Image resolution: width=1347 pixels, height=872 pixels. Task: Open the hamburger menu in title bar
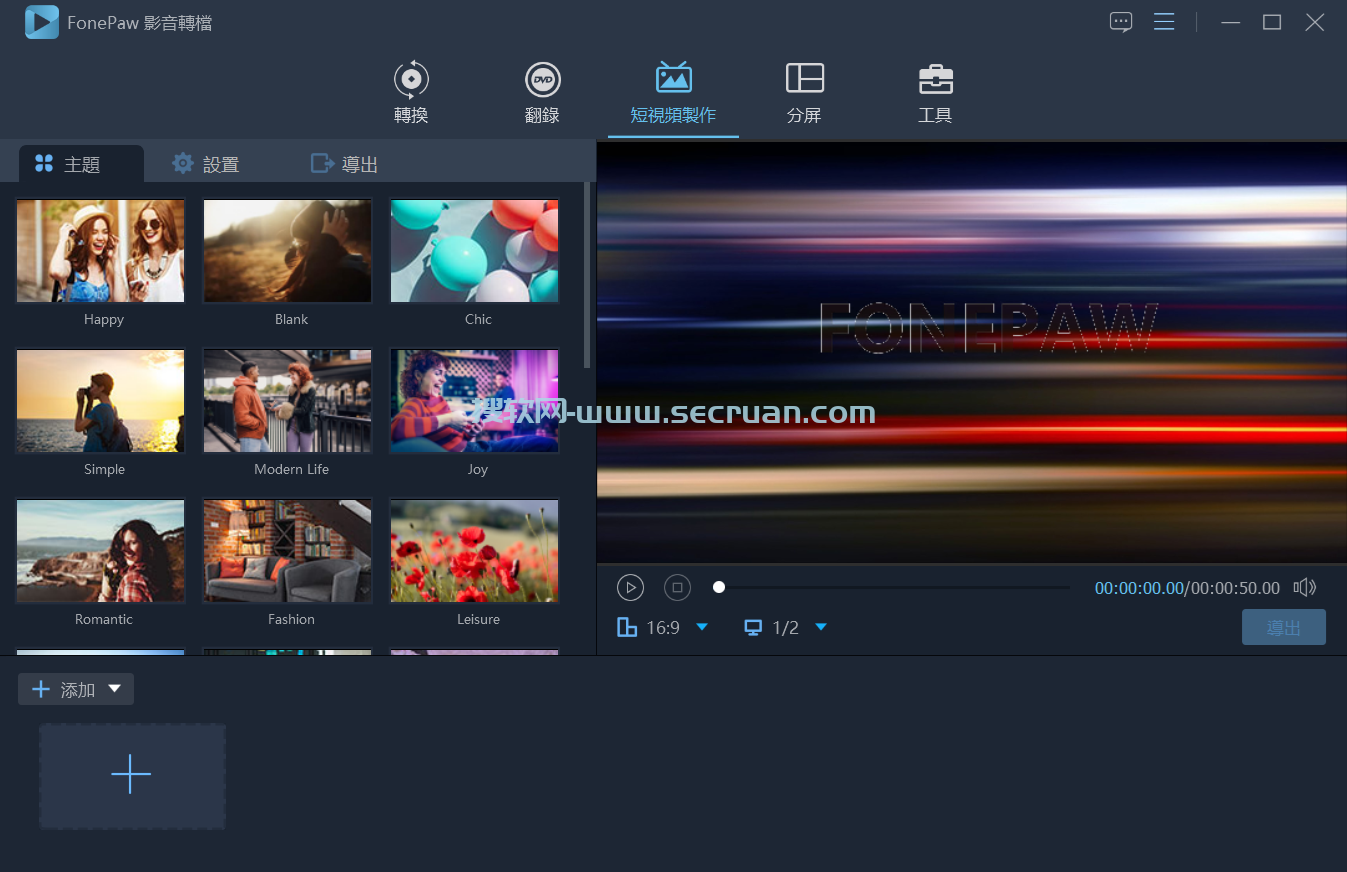1164,22
